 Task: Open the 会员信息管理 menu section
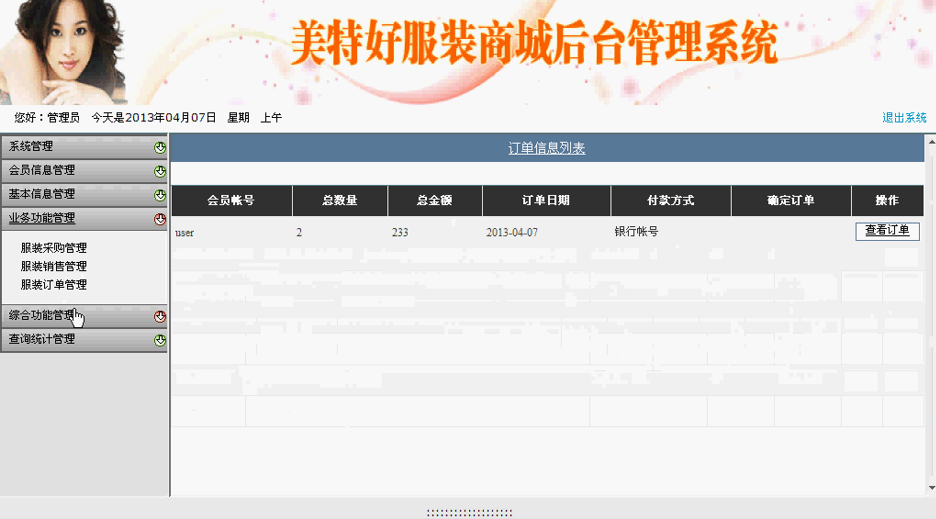tap(84, 171)
